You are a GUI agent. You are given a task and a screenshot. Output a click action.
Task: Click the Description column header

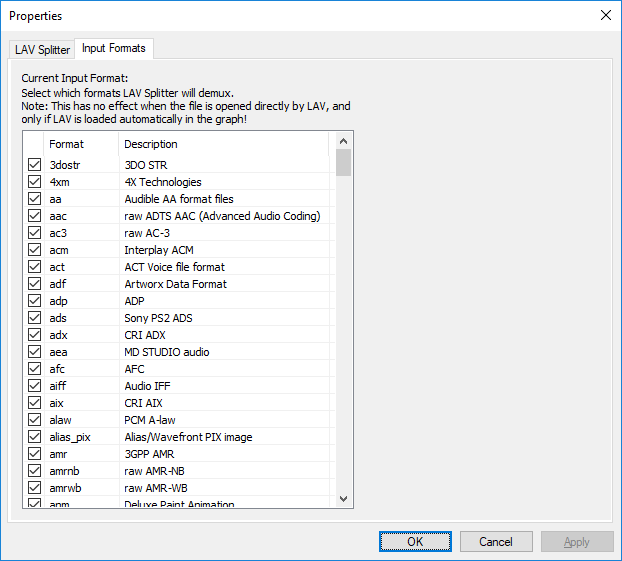(x=224, y=144)
